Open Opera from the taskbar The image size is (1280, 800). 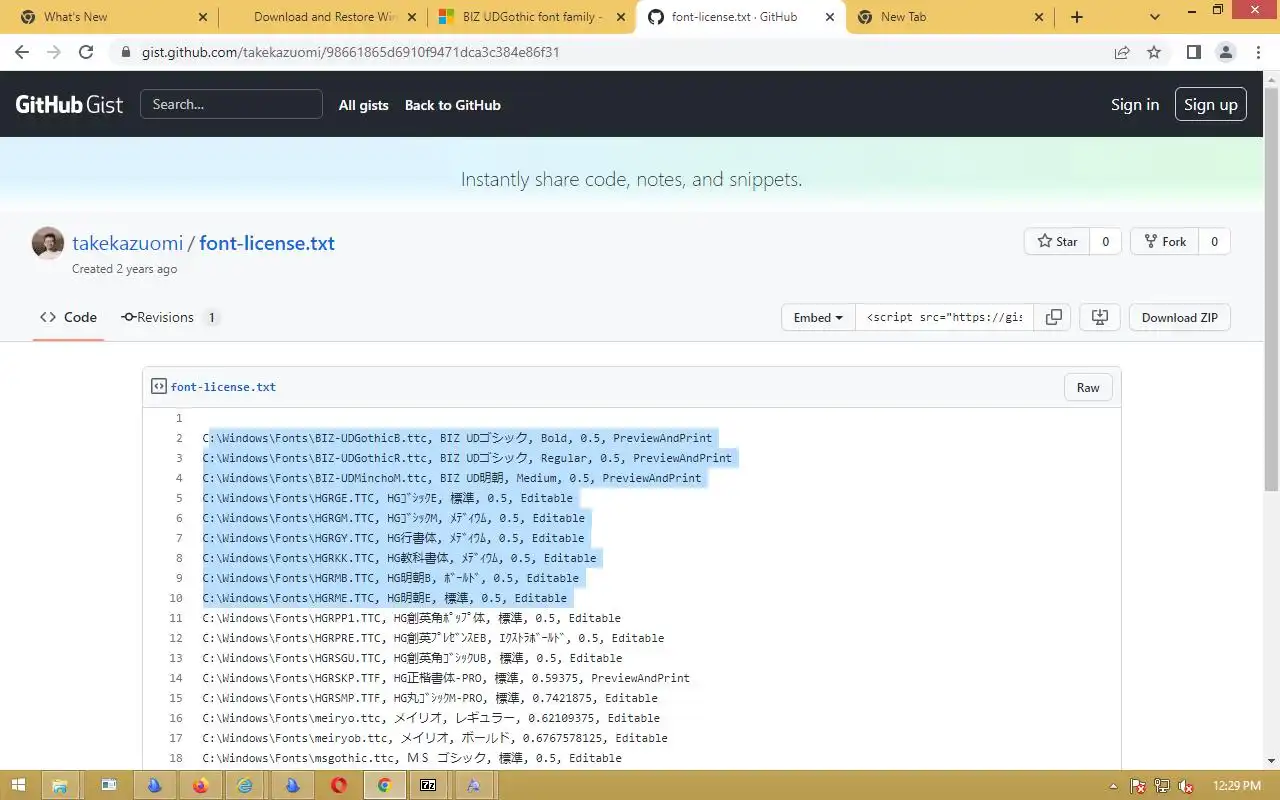pos(338,785)
